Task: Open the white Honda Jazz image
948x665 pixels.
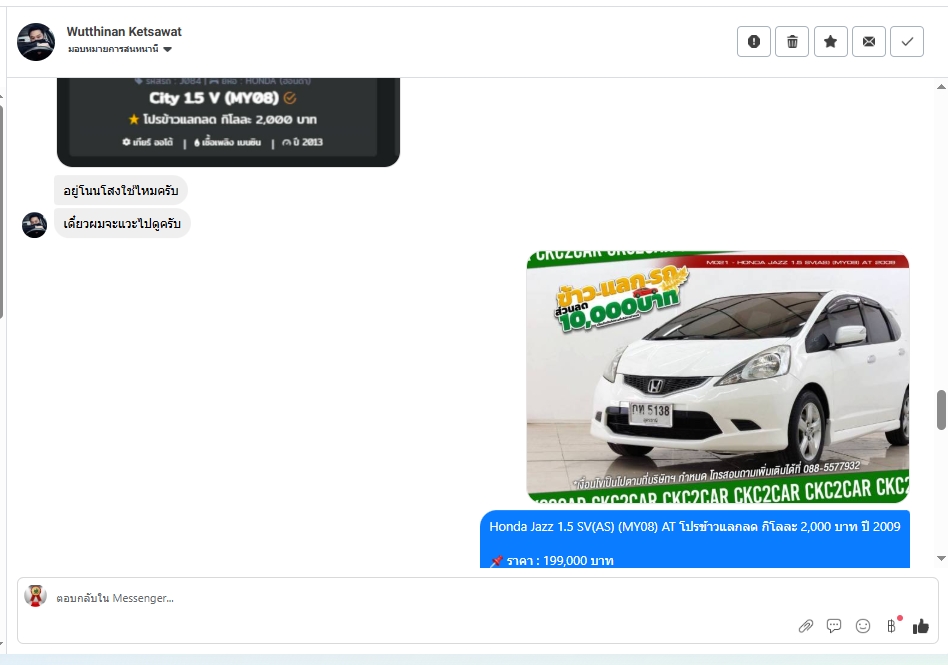Action: pyautogui.click(x=717, y=376)
